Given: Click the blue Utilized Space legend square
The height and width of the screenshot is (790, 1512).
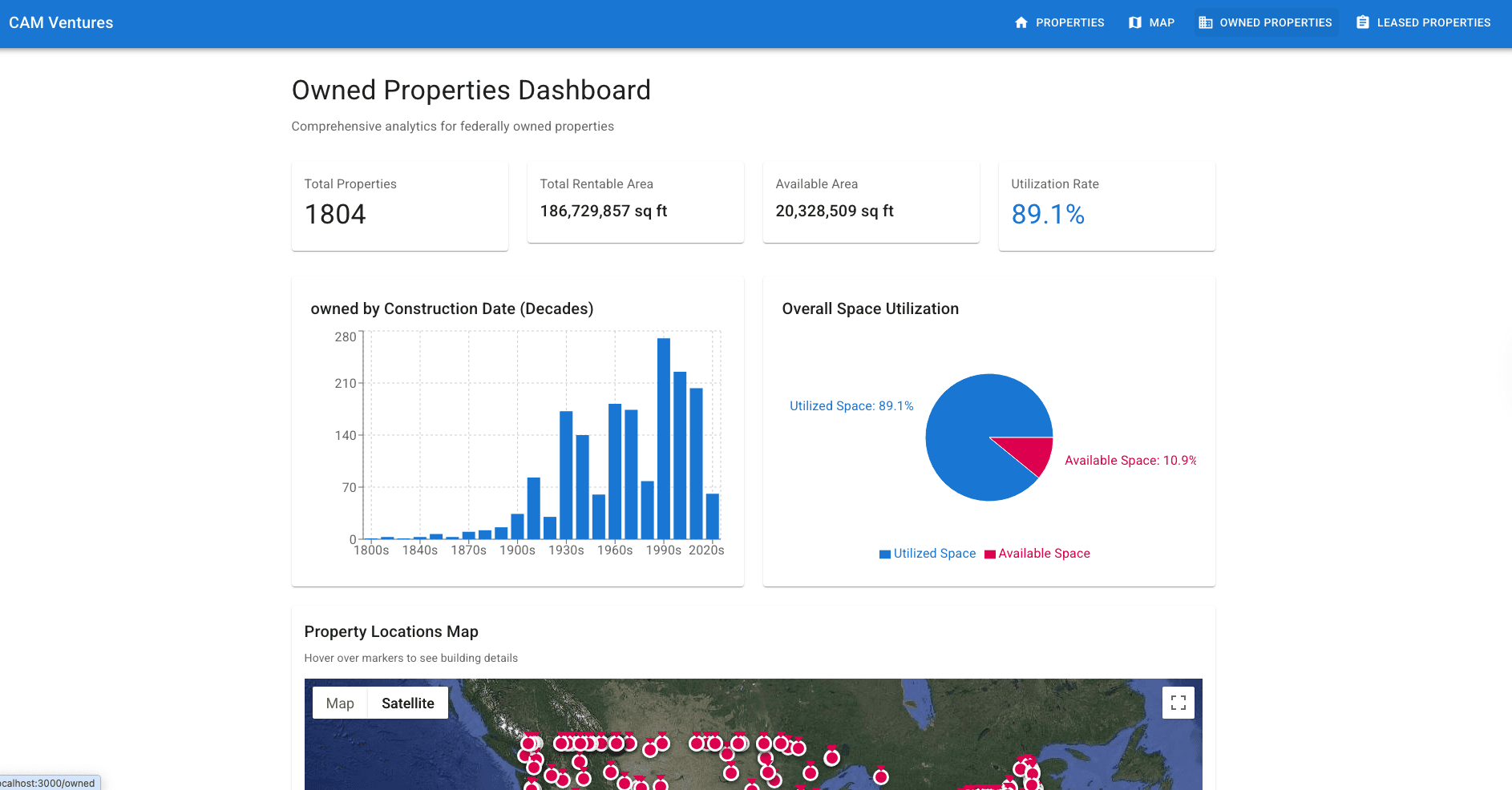Looking at the screenshot, I should click(x=885, y=554).
